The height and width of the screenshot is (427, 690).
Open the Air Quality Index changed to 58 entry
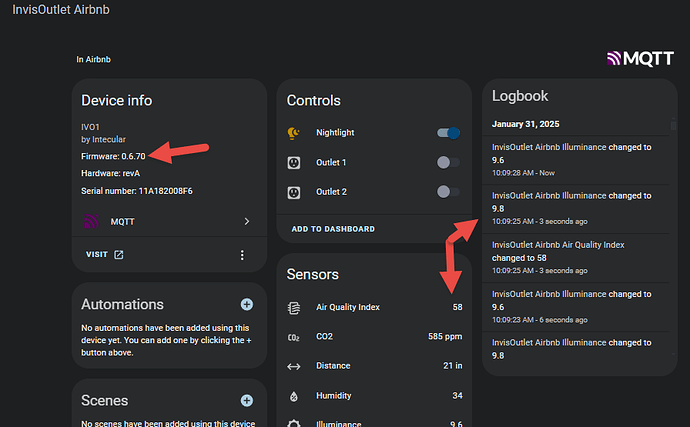(576, 258)
